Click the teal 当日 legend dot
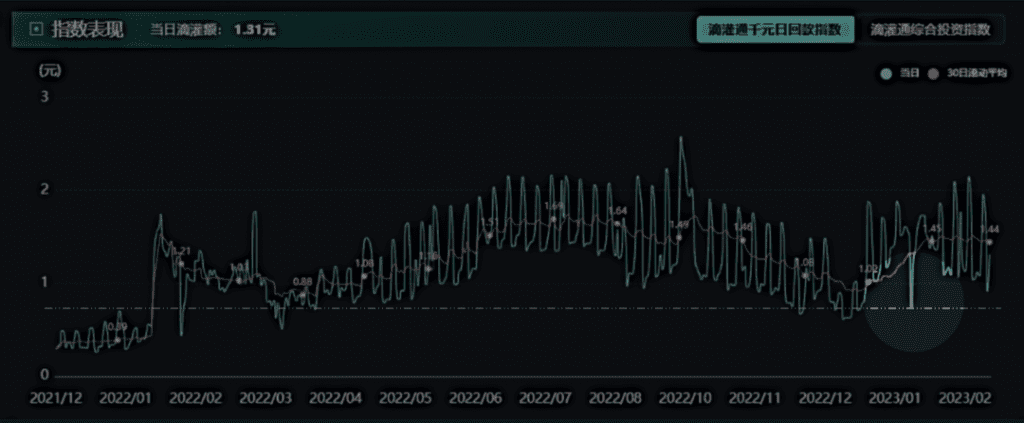Image resolution: width=1024 pixels, height=423 pixels. pos(884,74)
